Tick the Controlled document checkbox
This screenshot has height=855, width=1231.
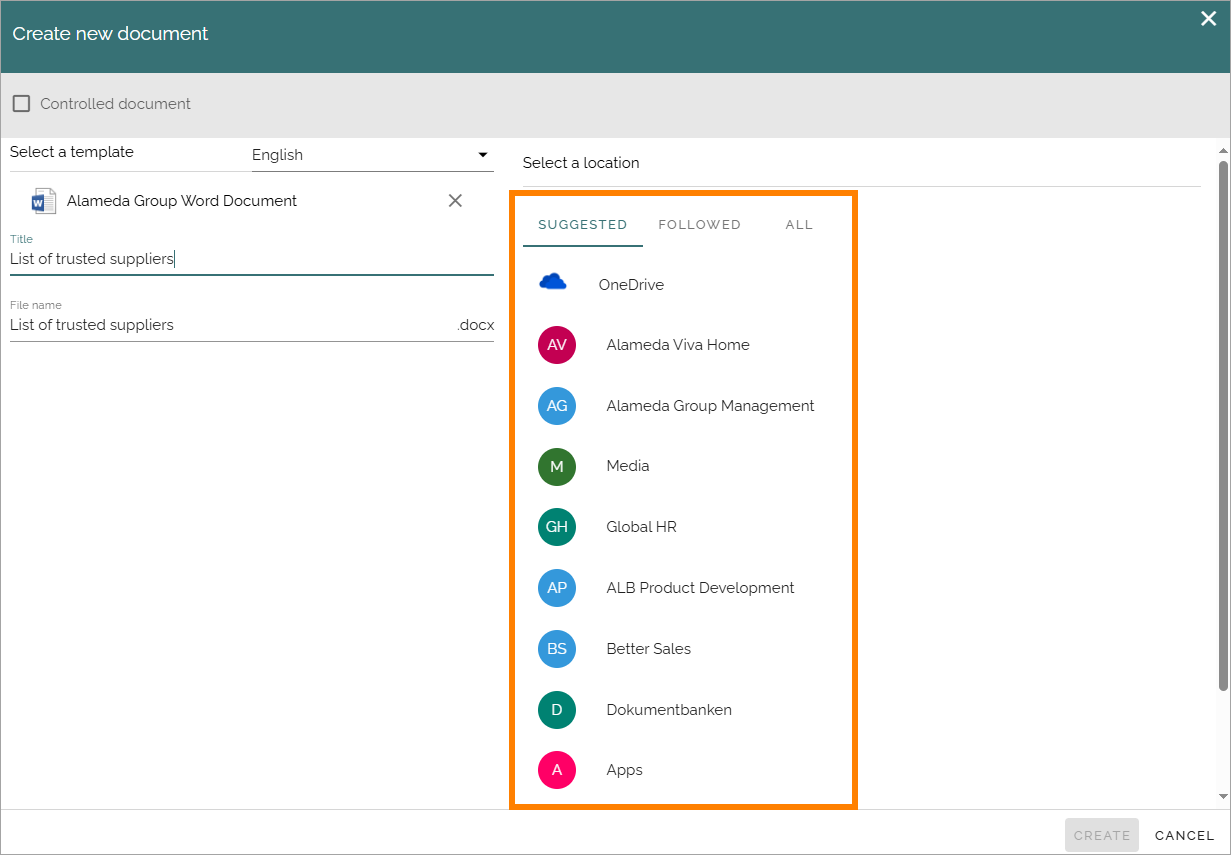[x=21, y=104]
